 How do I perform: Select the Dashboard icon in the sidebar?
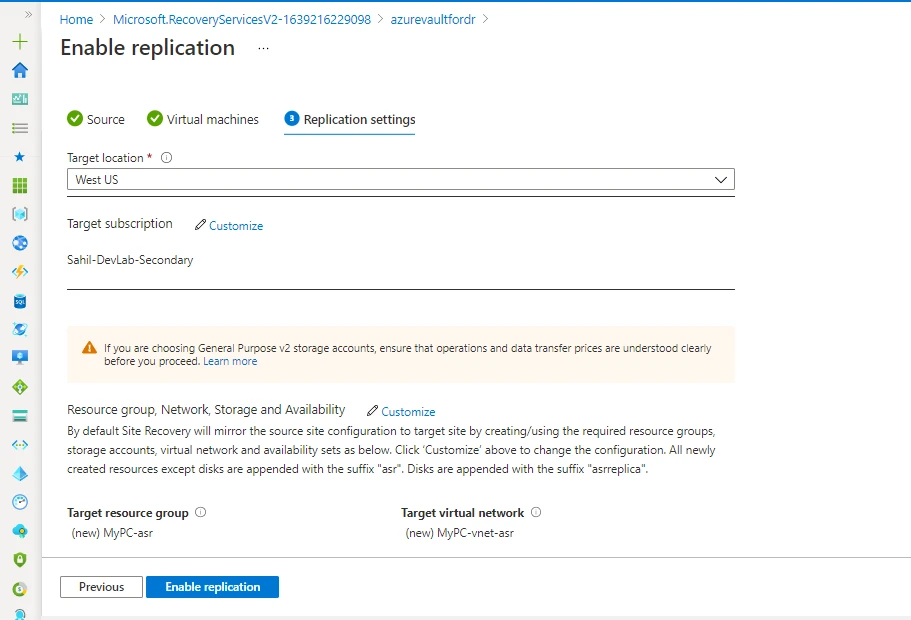click(19, 99)
